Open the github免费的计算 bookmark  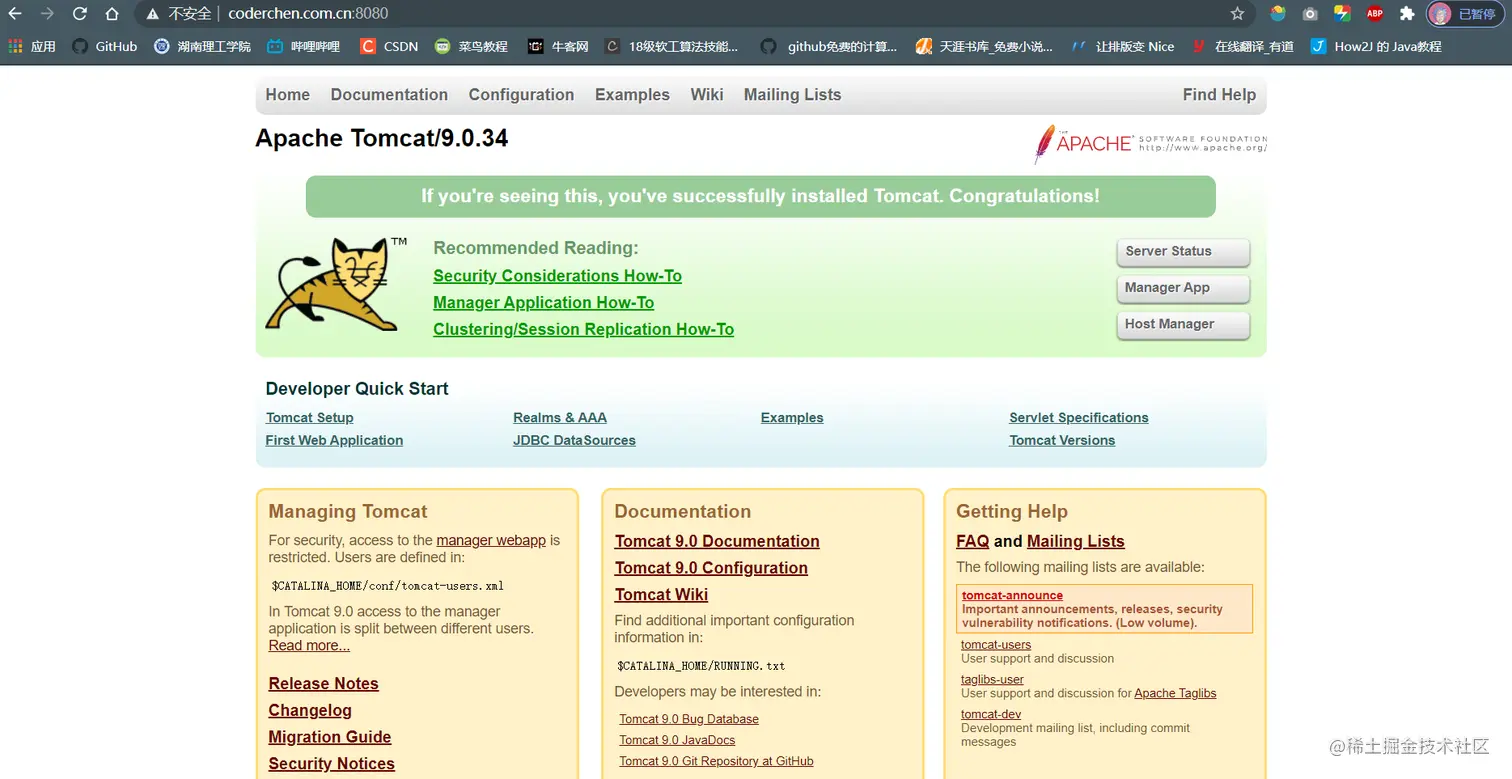tap(829, 46)
